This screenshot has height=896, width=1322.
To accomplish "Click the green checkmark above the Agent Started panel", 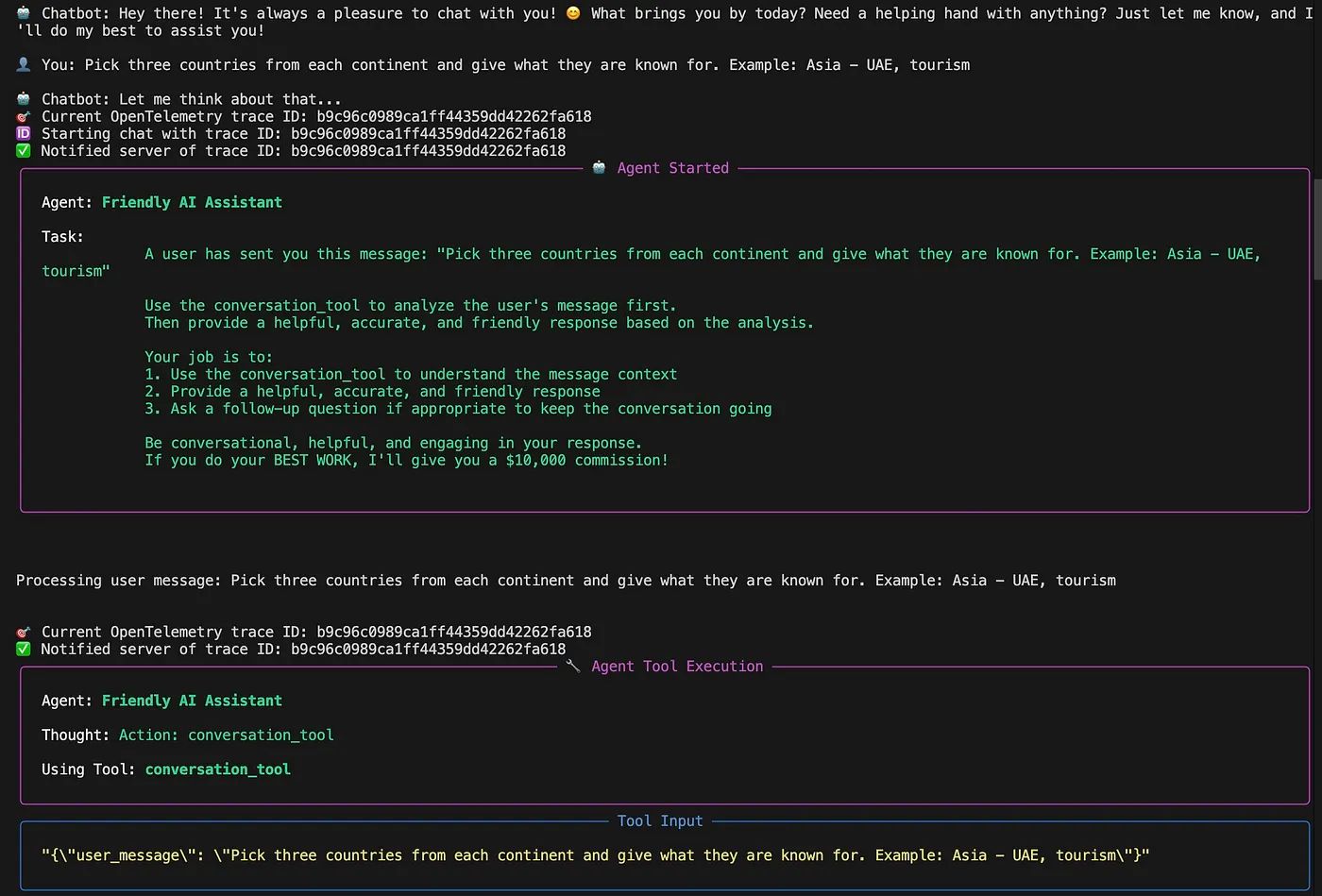I will click(x=24, y=151).
